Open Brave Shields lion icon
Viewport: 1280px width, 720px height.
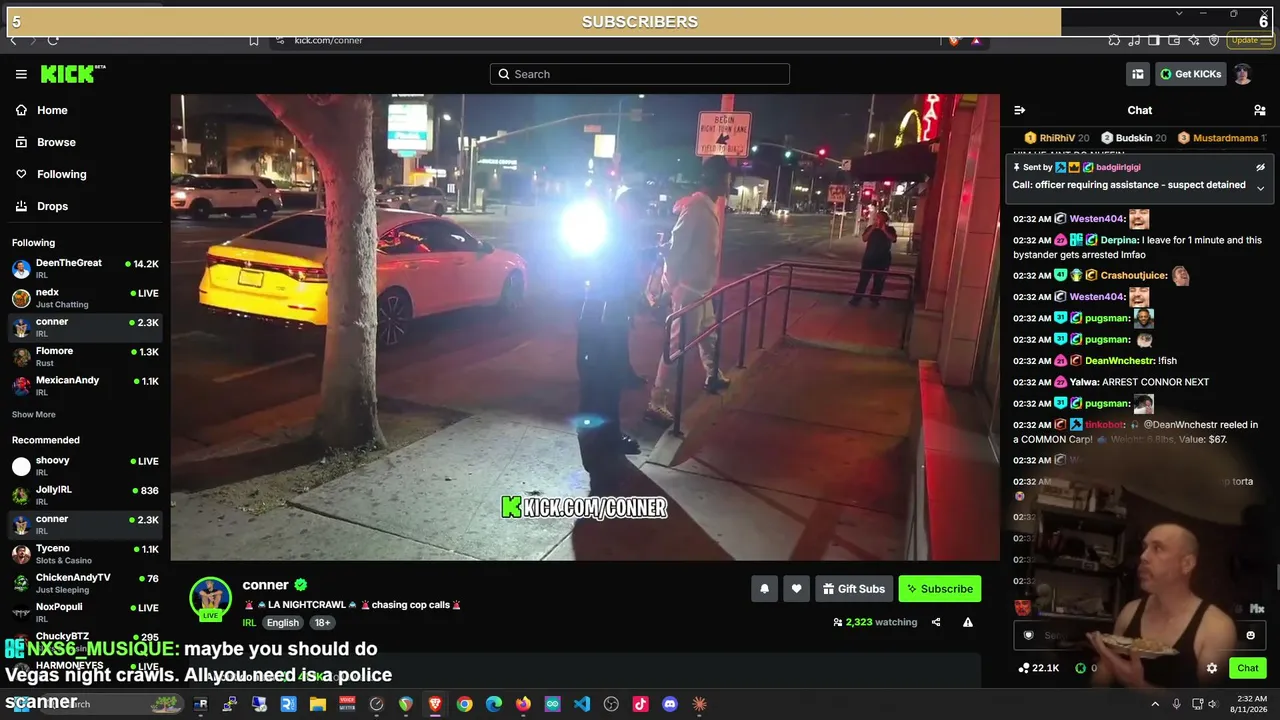pyautogui.click(x=954, y=40)
